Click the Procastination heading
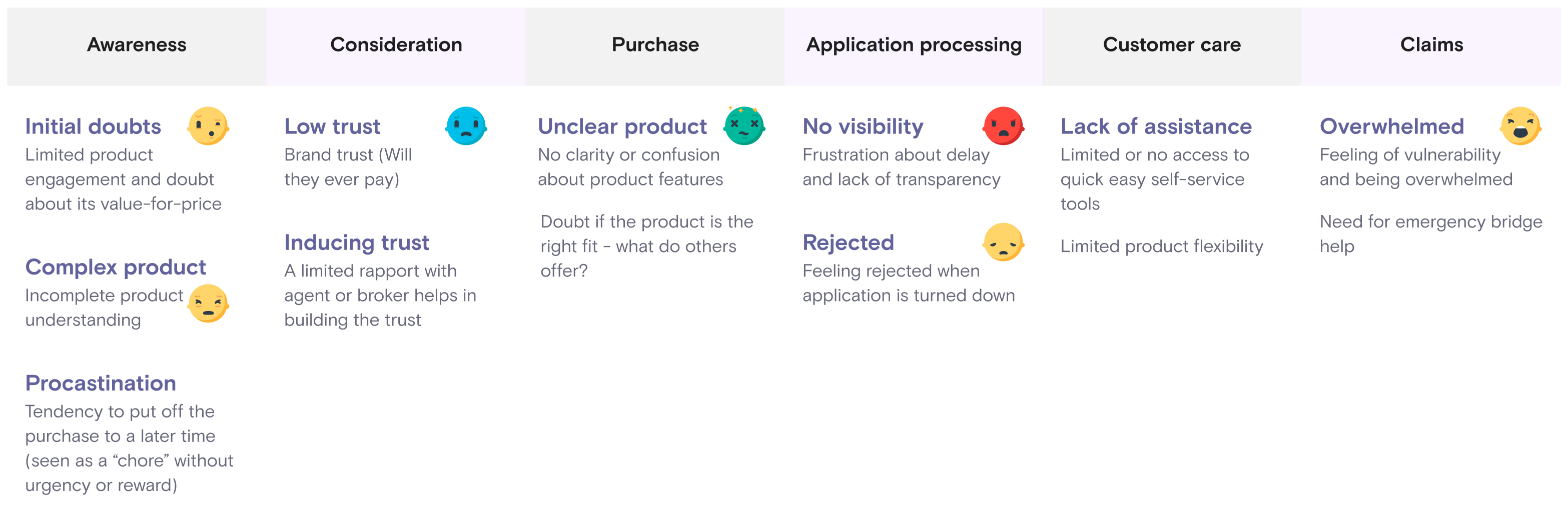 point(101,383)
